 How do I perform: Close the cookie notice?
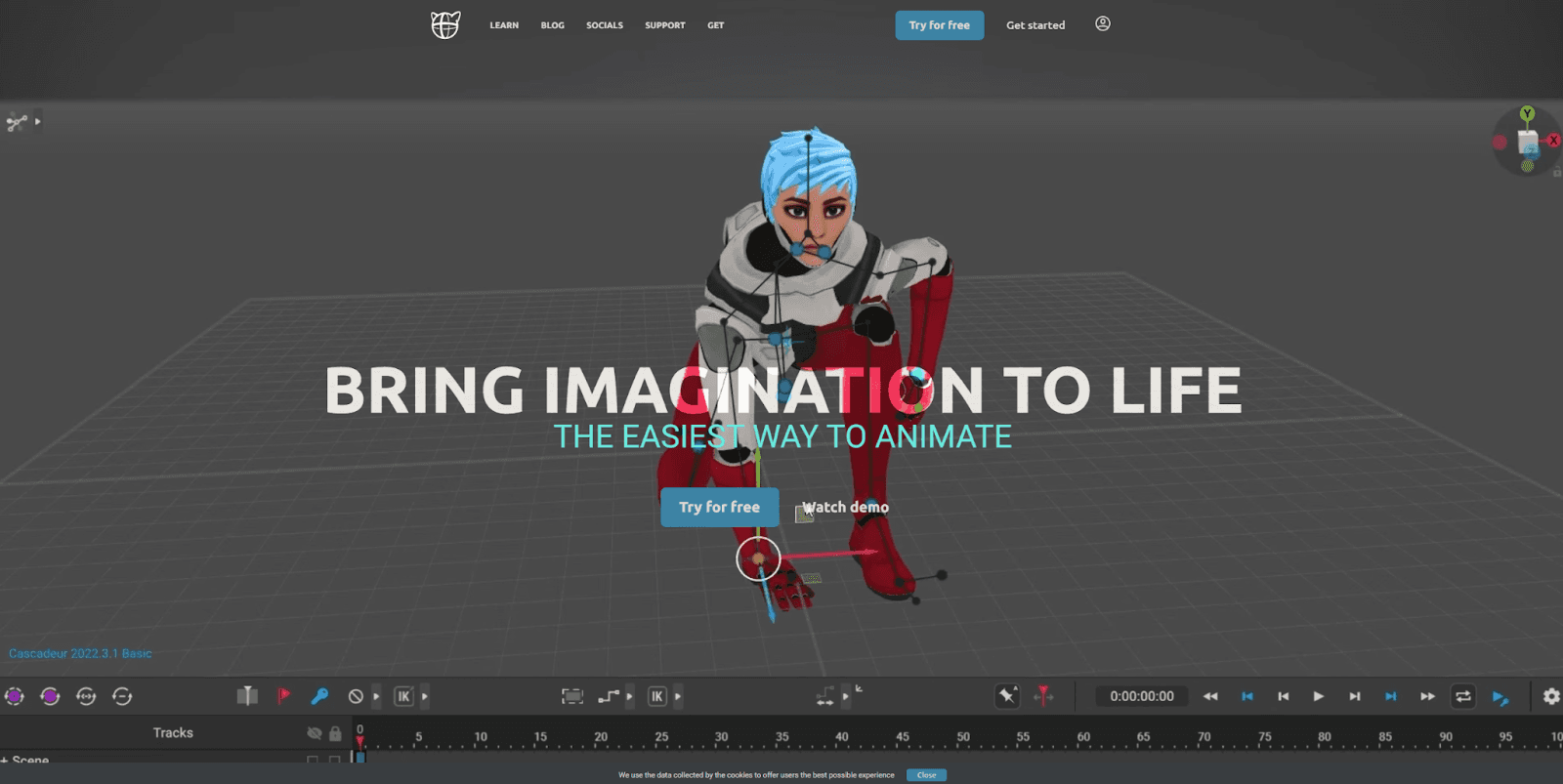926,775
